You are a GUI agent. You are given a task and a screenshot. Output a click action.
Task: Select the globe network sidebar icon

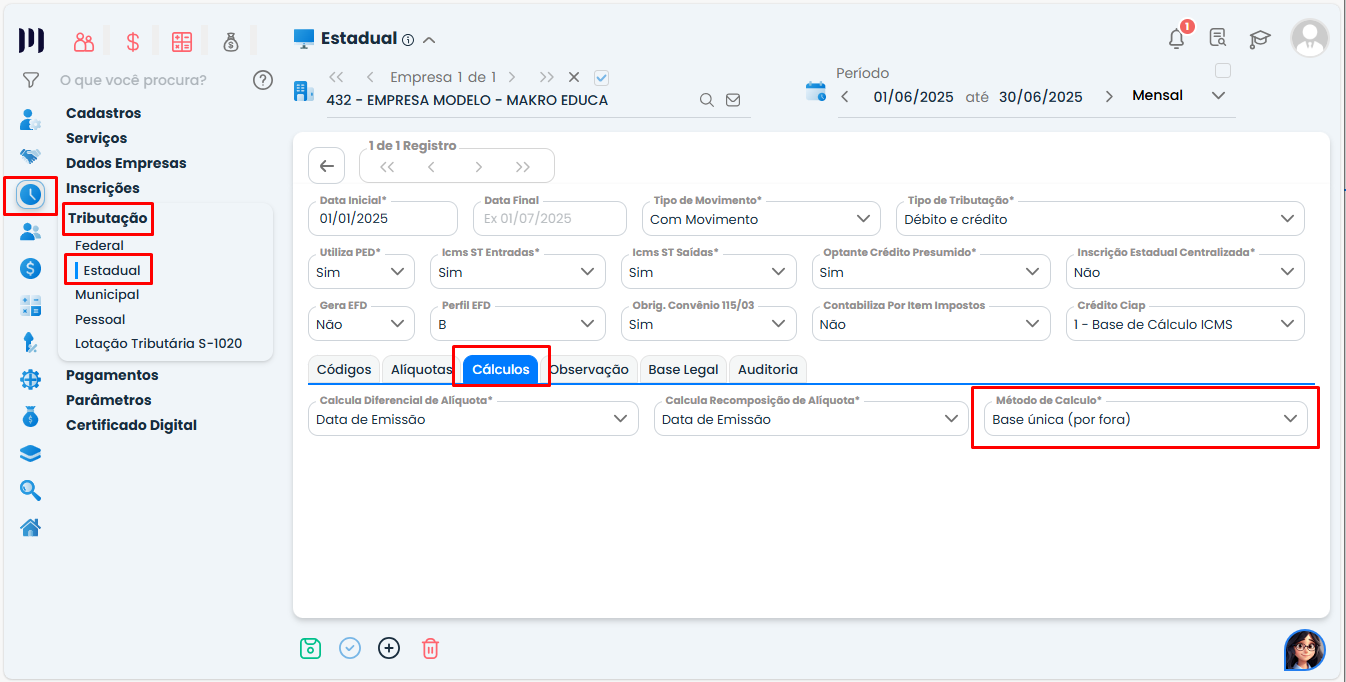click(31, 380)
